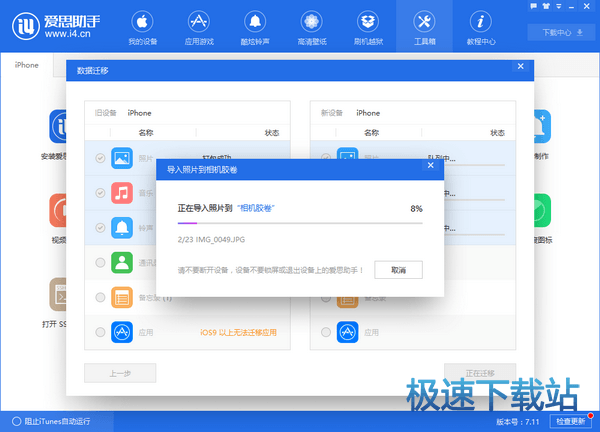The width and height of the screenshot is (600, 432).
Task: Toggle 铃声 checkbox in old device list
Action: [x=100, y=228]
